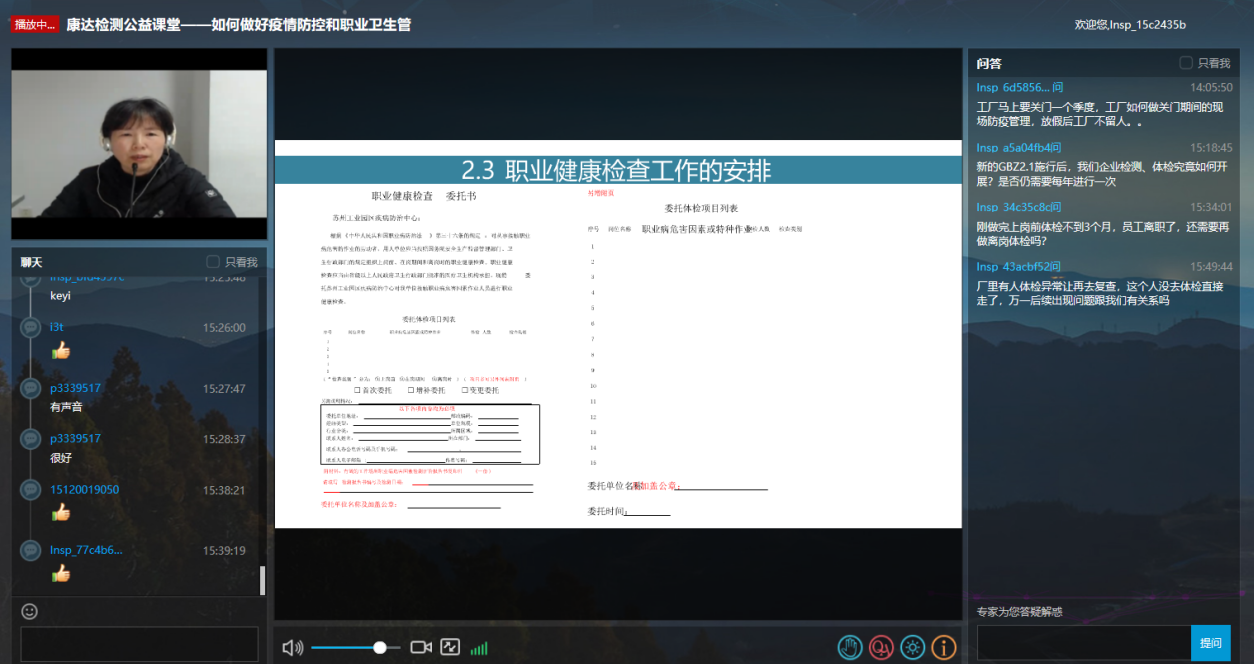Click the speaker webcam video thumbnail
The image size is (1254, 664).
139,143
